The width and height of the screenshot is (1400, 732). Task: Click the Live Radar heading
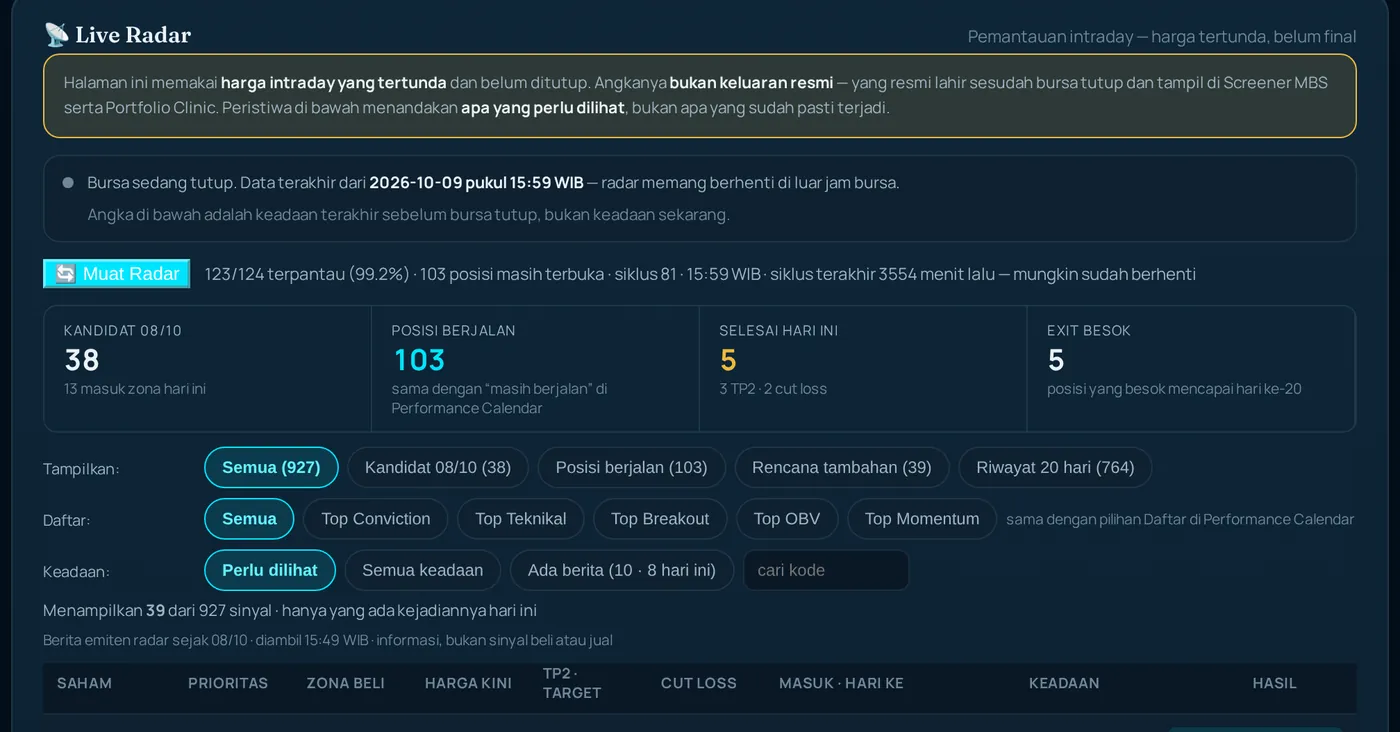[133, 35]
